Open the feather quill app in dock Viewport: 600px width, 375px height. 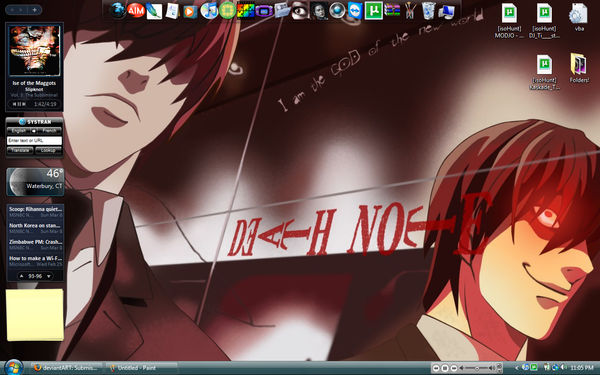[x=154, y=11]
